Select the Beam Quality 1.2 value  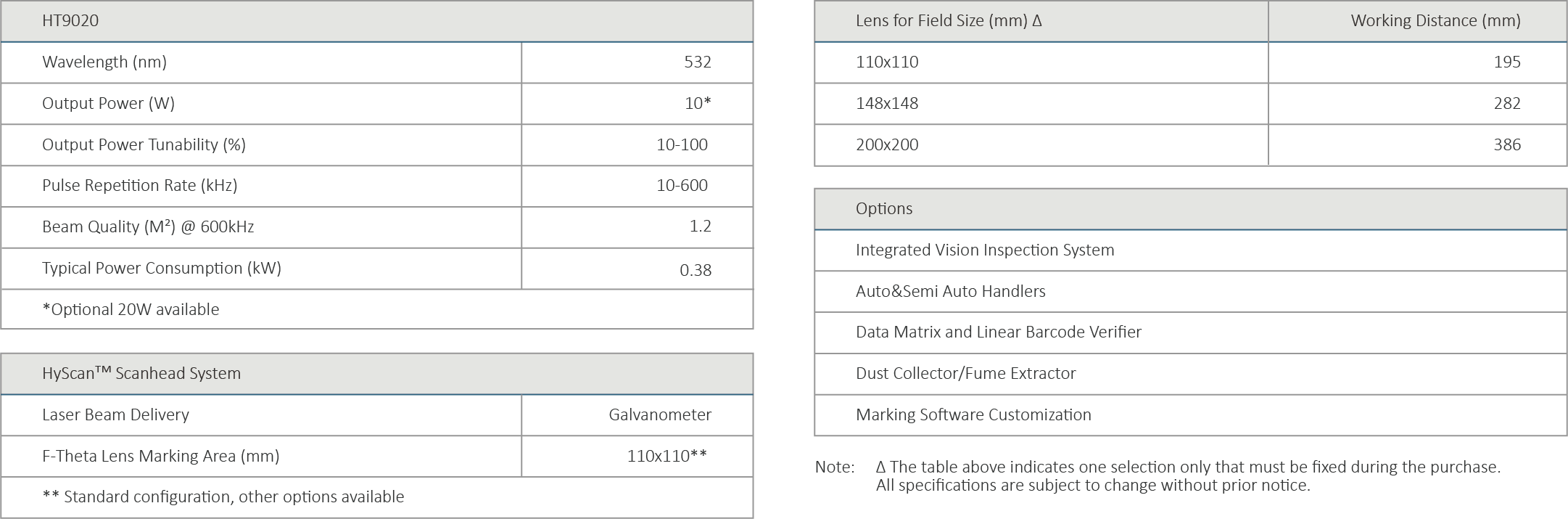tap(700, 226)
